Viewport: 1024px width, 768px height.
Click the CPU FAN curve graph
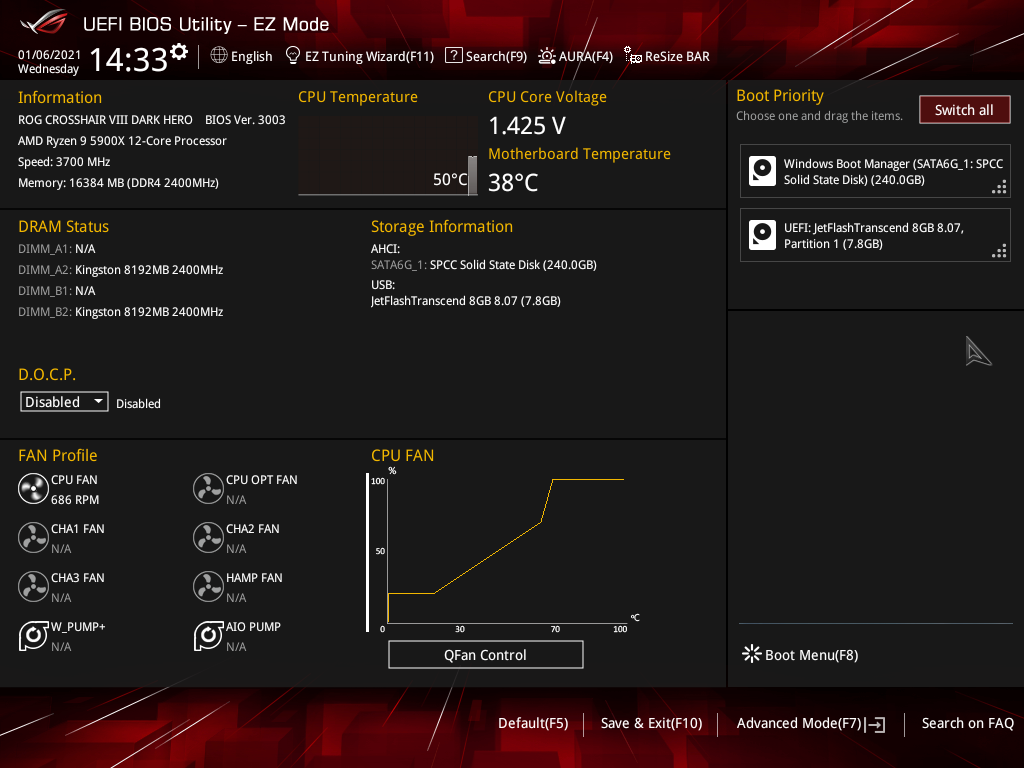click(506, 551)
